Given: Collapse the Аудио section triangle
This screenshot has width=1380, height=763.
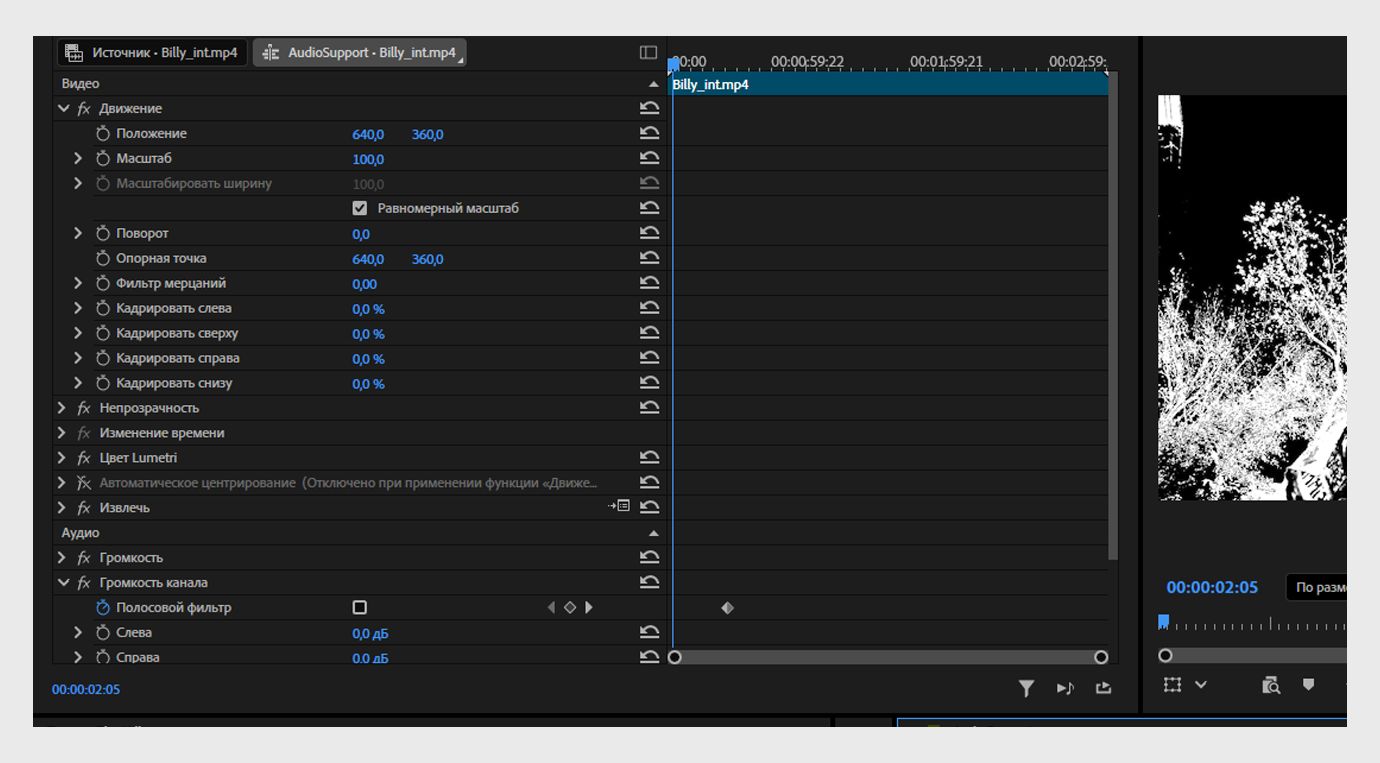Looking at the screenshot, I should (654, 533).
